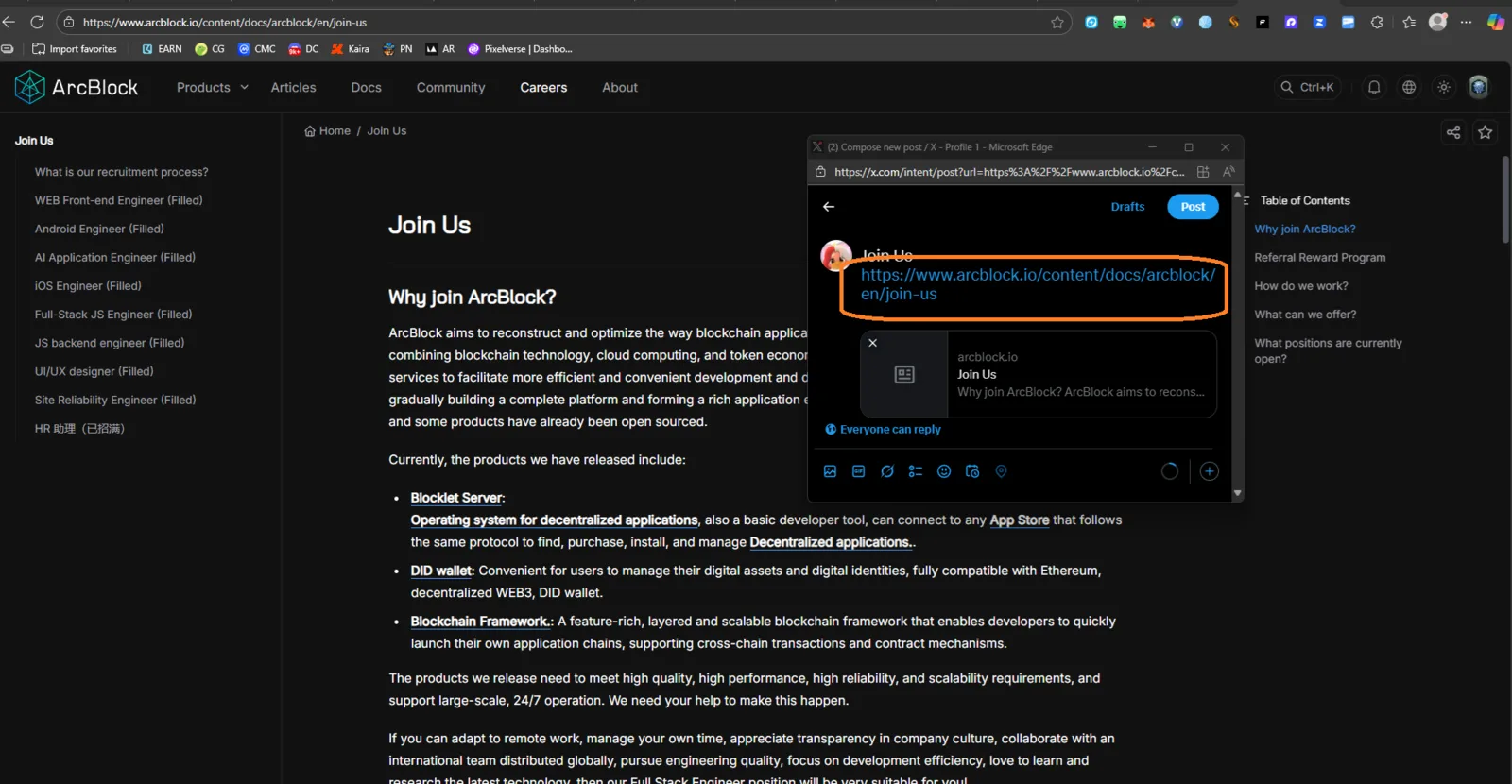The image size is (1512, 784).
Task: Open the 'Import favorites' bookmark
Action: click(75, 49)
